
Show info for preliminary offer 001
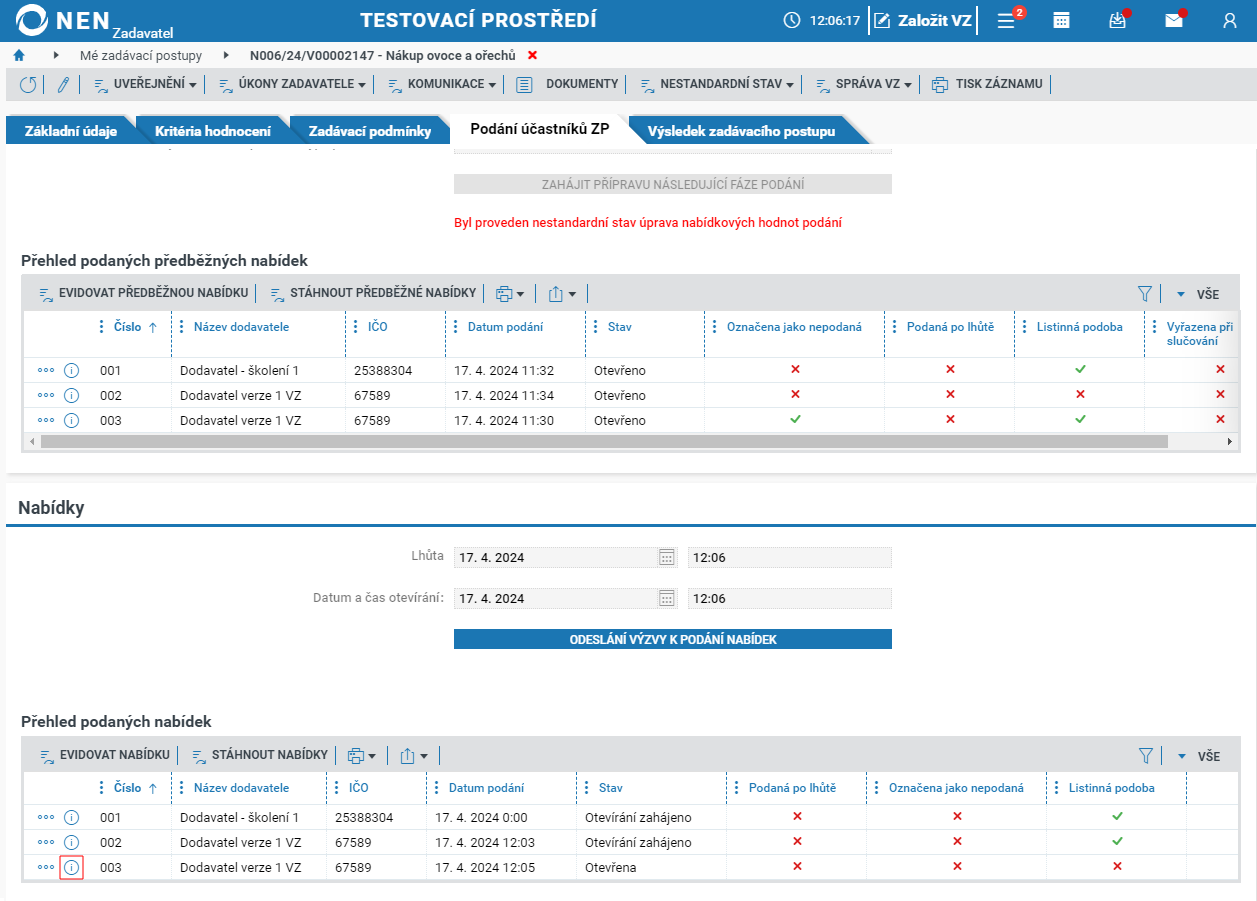[71, 371]
